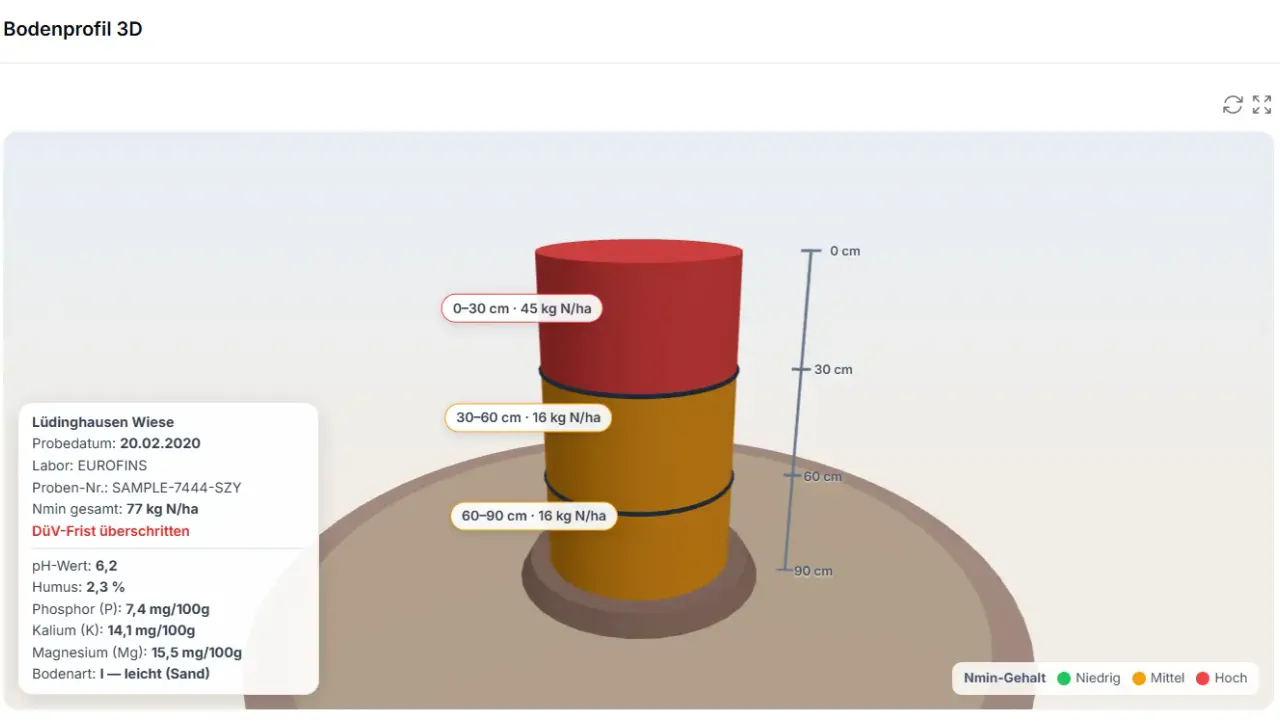Click the 30 cm depth scale label
The width and height of the screenshot is (1280, 720).
833,370
